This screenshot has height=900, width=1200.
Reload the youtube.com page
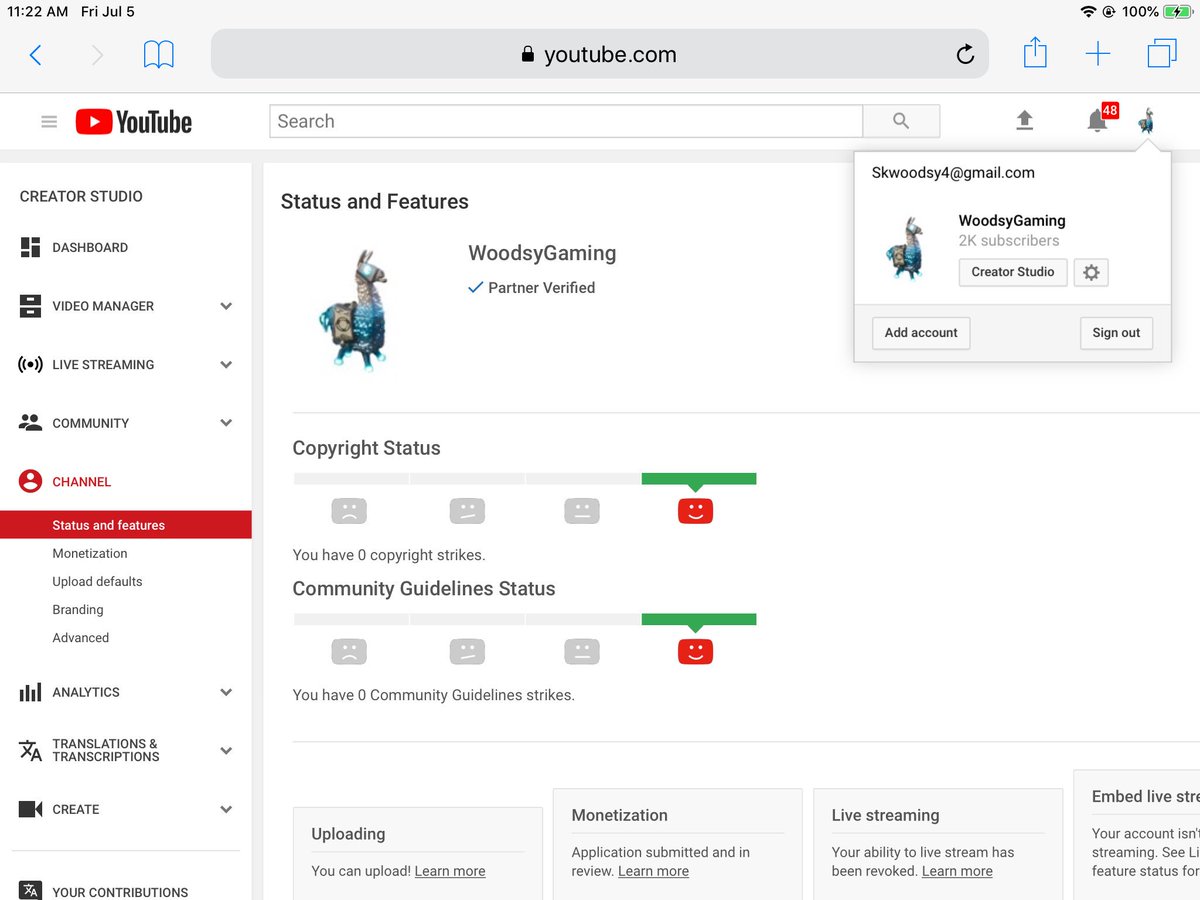(x=965, y=55)
